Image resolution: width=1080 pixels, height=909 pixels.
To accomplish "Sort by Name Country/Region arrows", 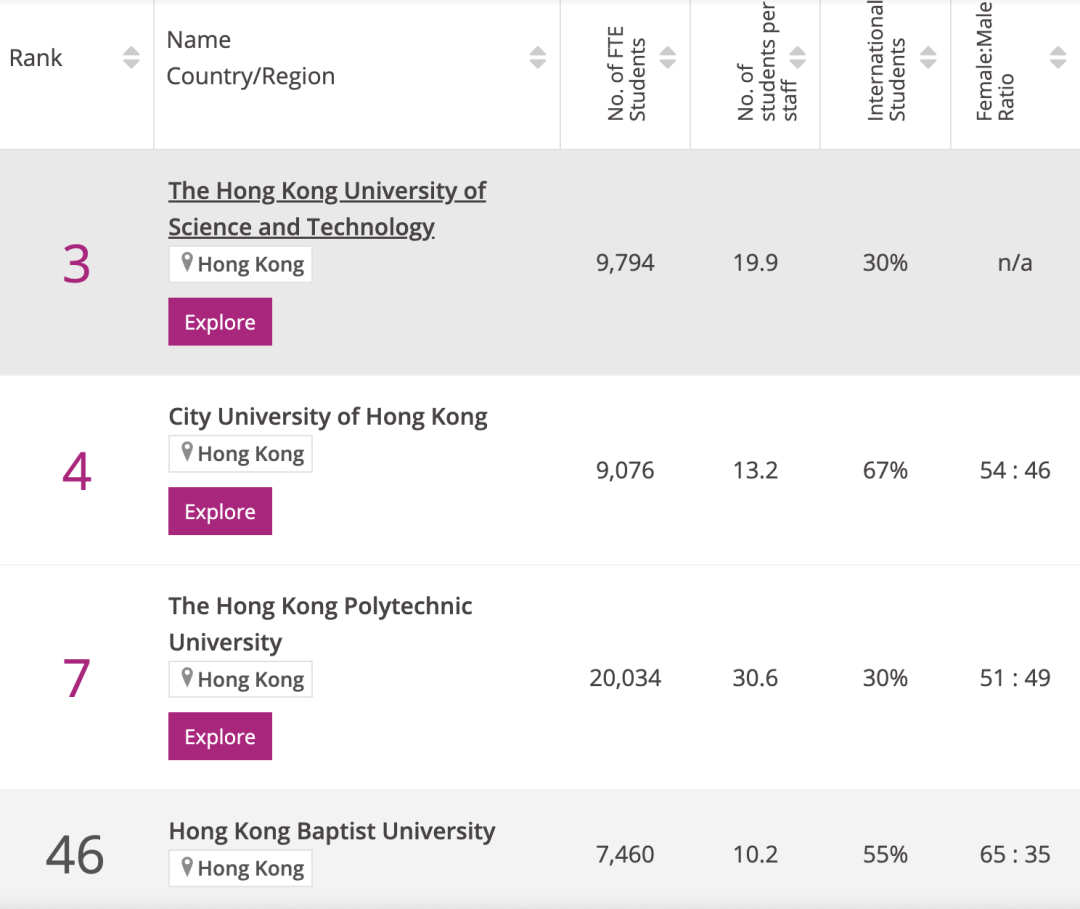I will (x=538, y=58).
